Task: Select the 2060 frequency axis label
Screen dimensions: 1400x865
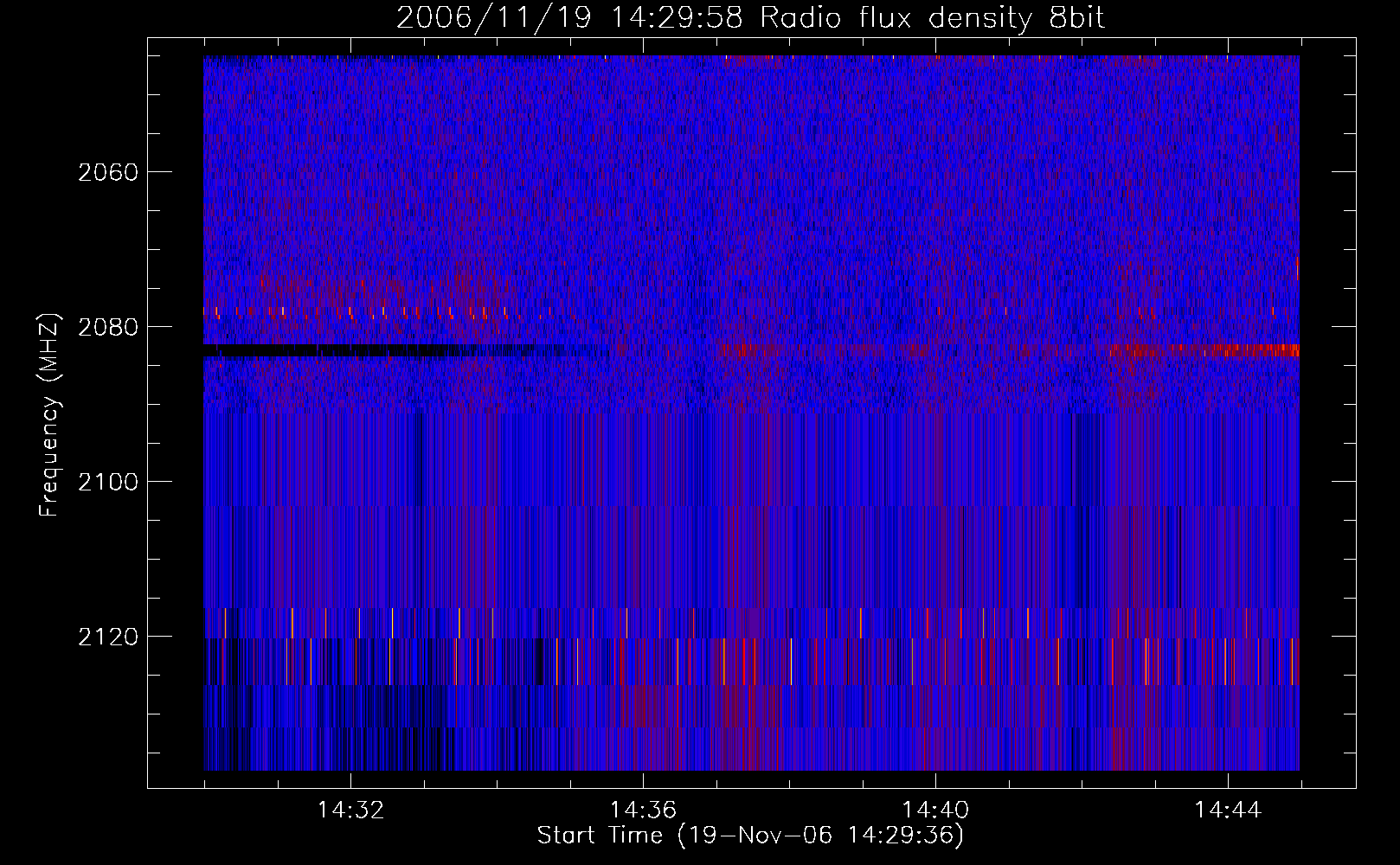Action: [108, 172]
